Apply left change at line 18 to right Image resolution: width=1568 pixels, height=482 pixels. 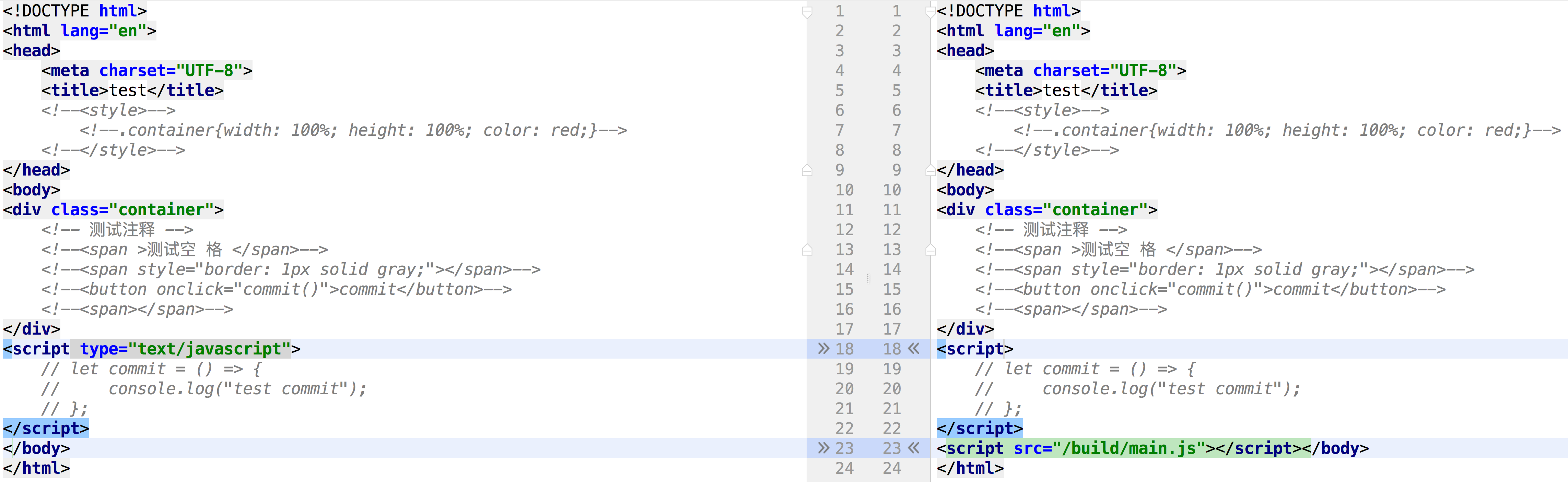(823, 348)
